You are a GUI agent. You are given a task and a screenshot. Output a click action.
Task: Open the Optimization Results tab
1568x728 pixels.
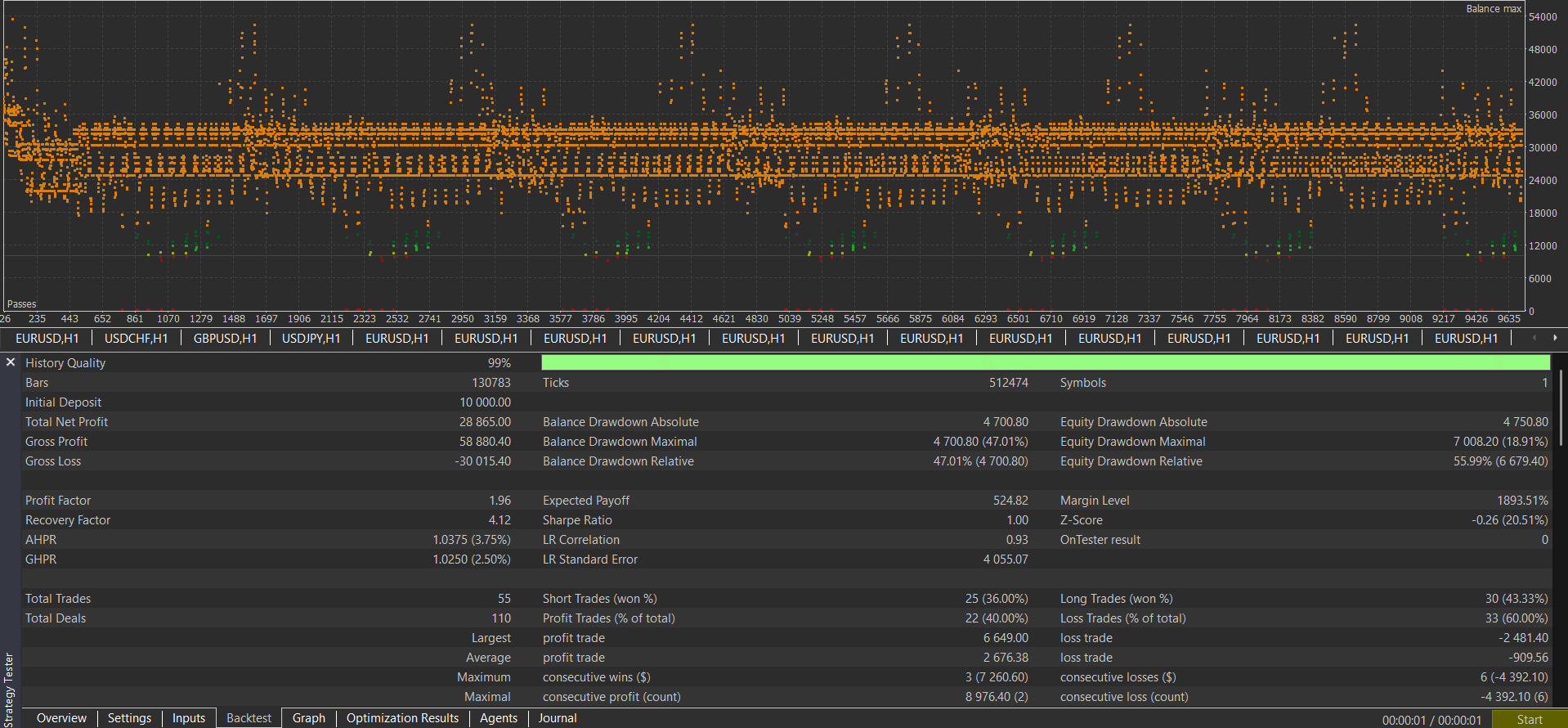(x=402, y=718)
